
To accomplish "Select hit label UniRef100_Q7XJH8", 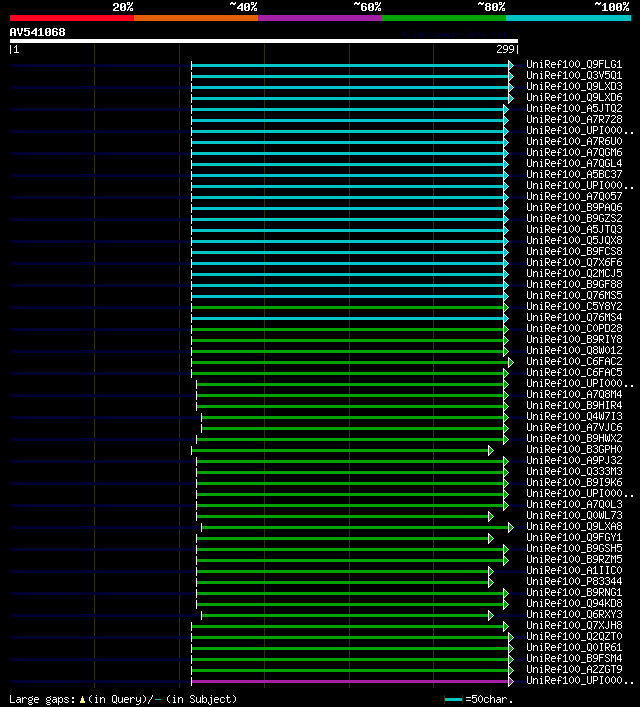I will pyautogui.click(x=574, y=625).
